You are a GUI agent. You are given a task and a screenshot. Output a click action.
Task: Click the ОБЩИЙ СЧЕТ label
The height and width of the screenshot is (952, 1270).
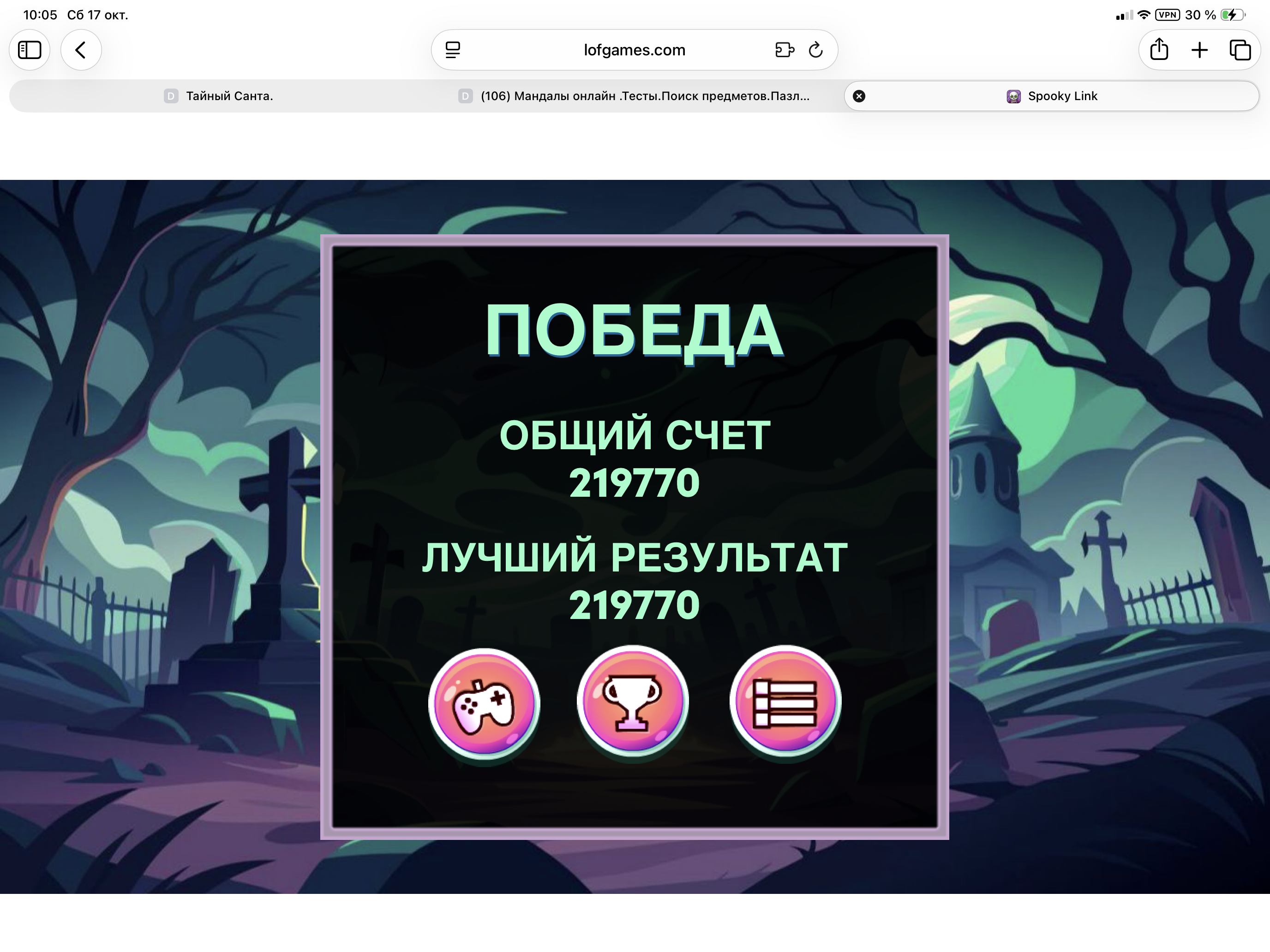(635, 434)
